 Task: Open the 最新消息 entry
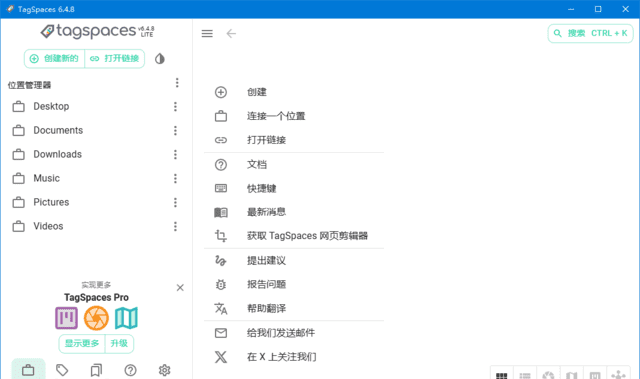click(x=294, y=212)
